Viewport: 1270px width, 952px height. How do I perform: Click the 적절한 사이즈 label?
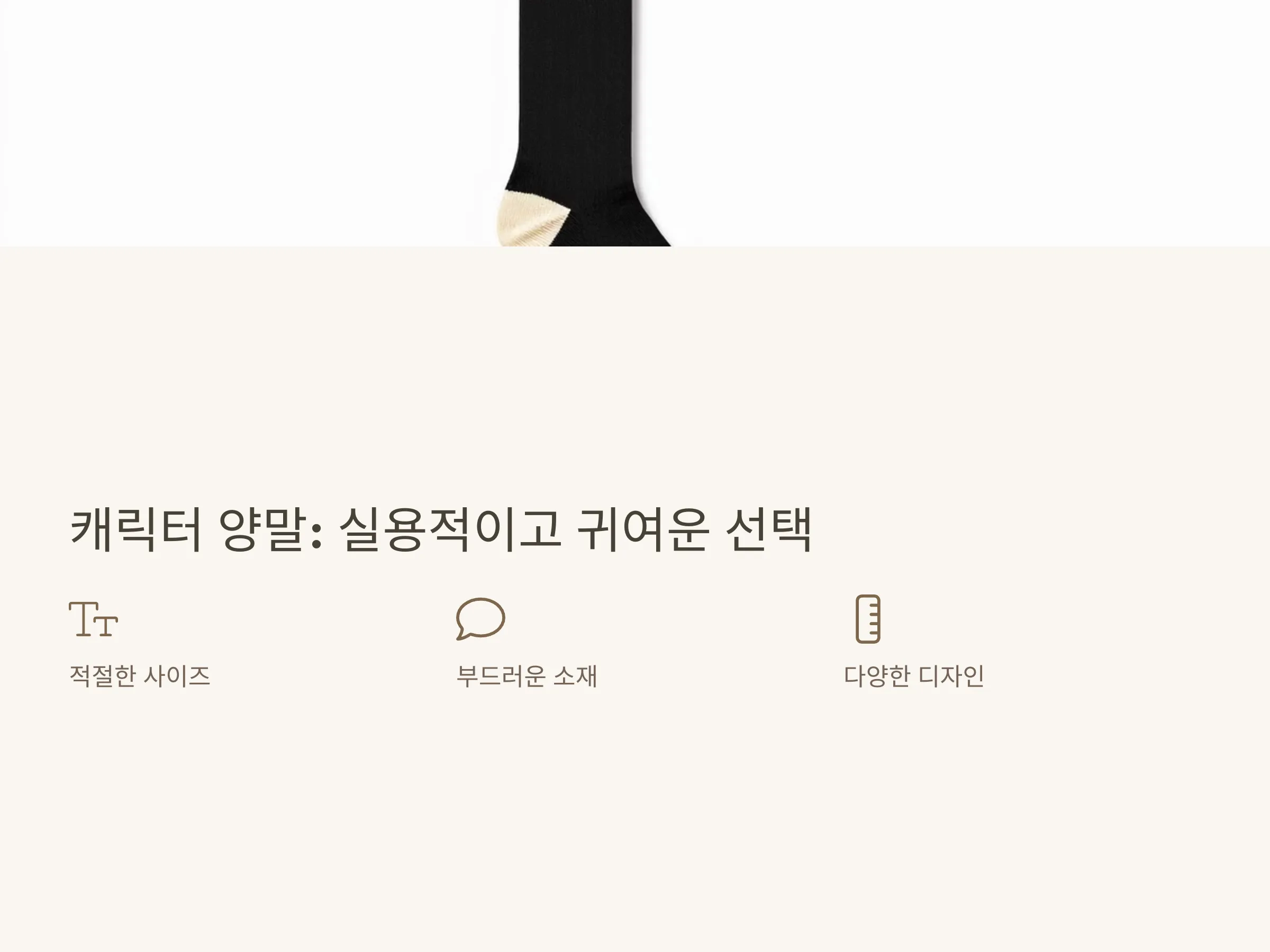(x=140, y=676)
